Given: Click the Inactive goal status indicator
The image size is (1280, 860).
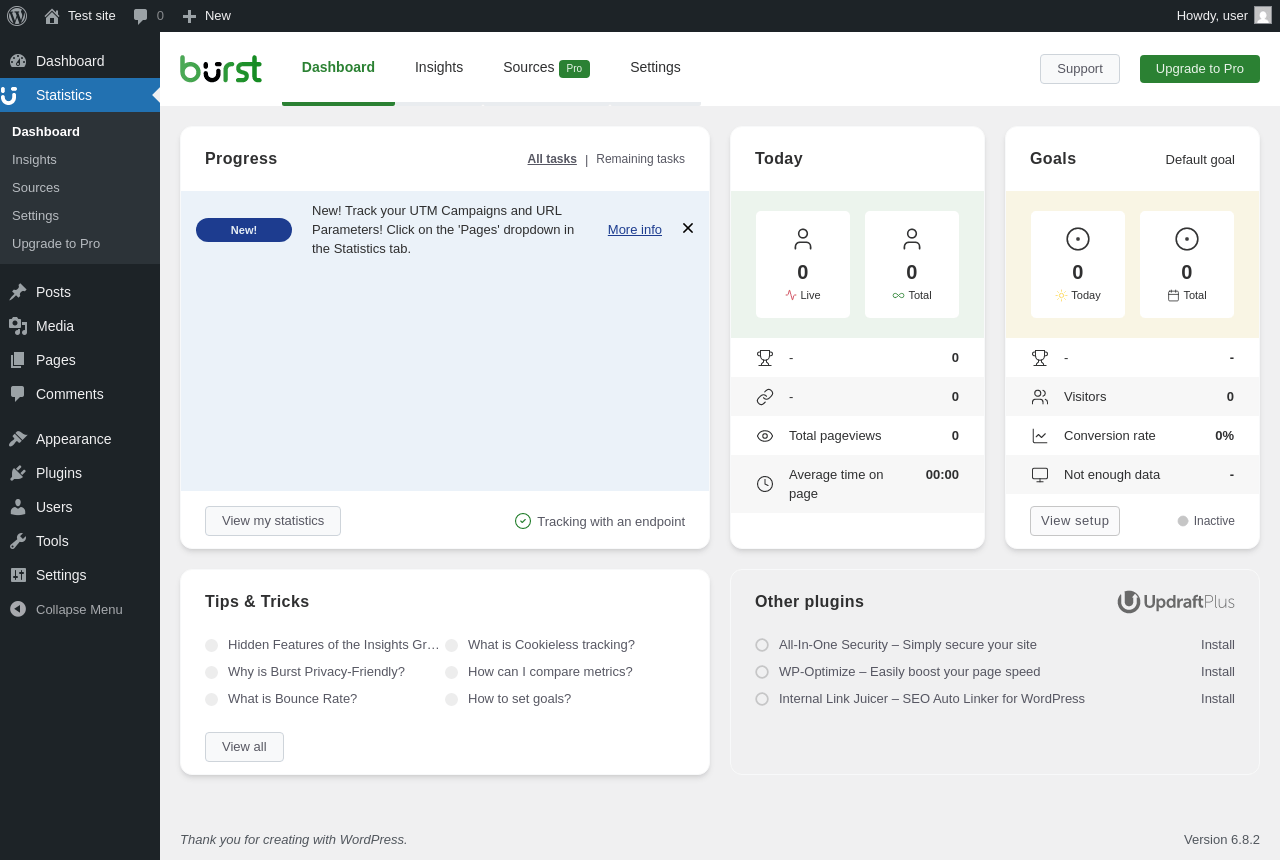Looking at the screenshot, I should coord(1206,521).
